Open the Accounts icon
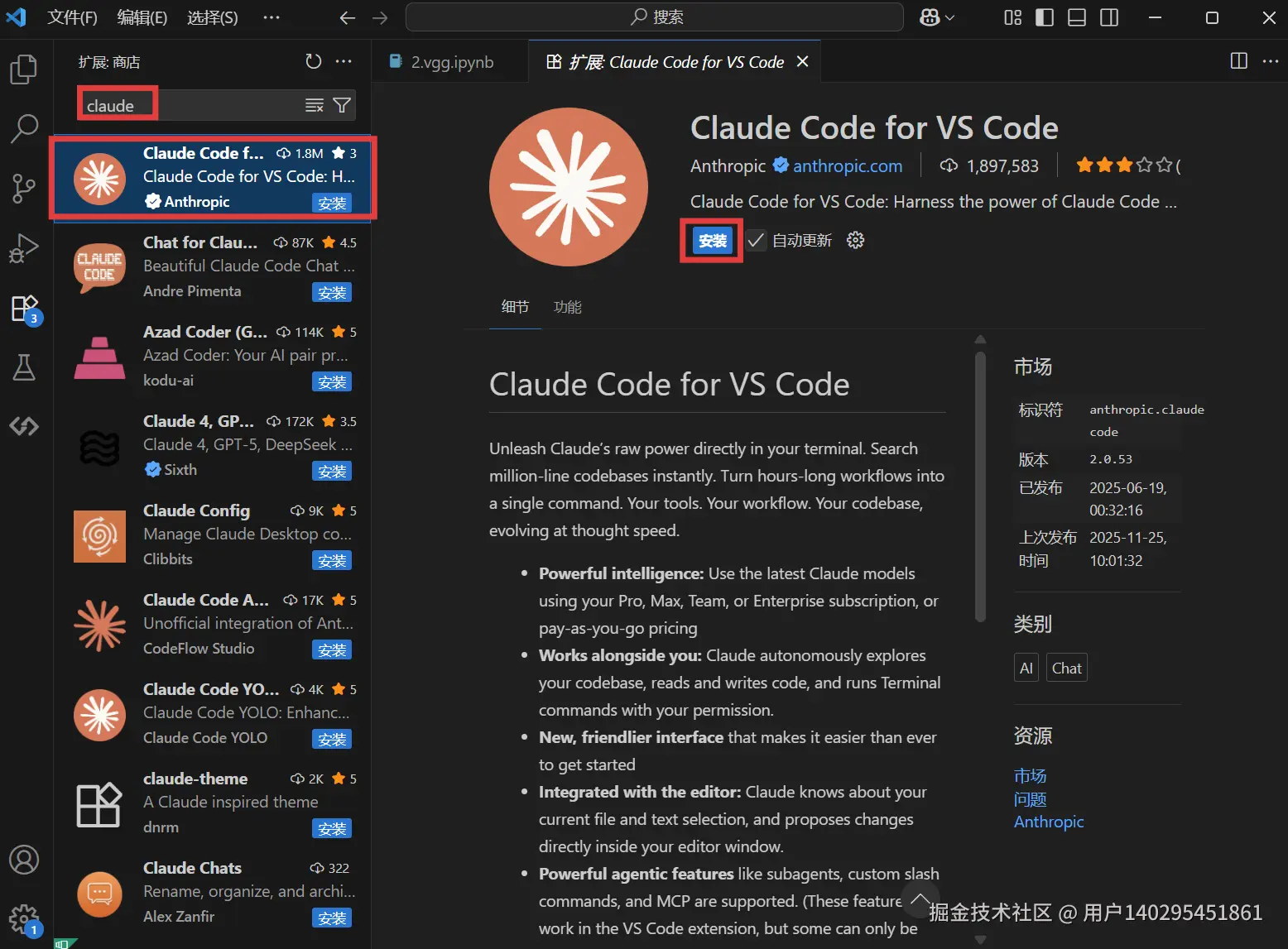Screen dimensions: 1288x949 pos(24,860)
